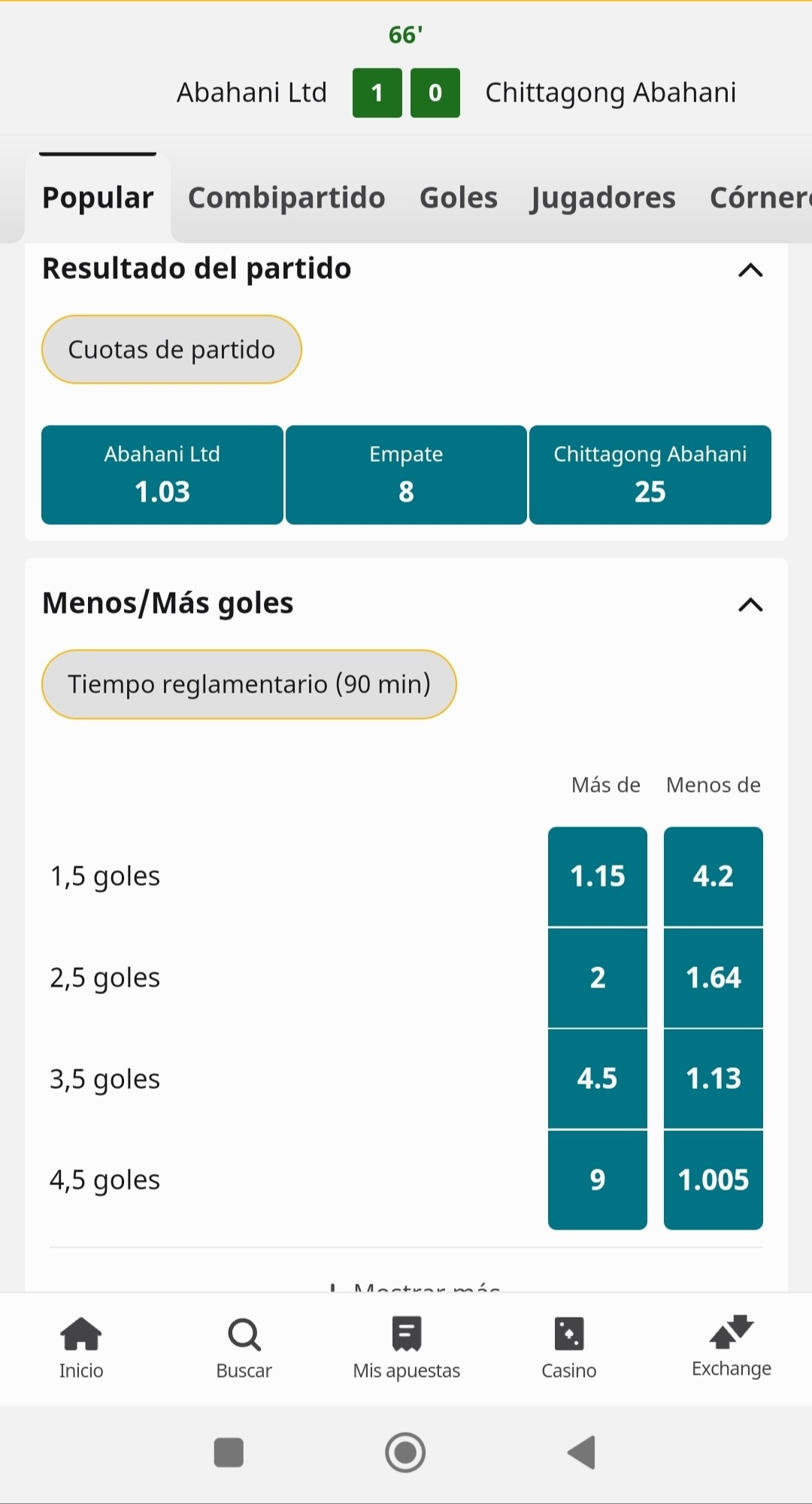The image size is (812, 1504).
Task: Select Empate odds of 8
Action: click(406, 475)
